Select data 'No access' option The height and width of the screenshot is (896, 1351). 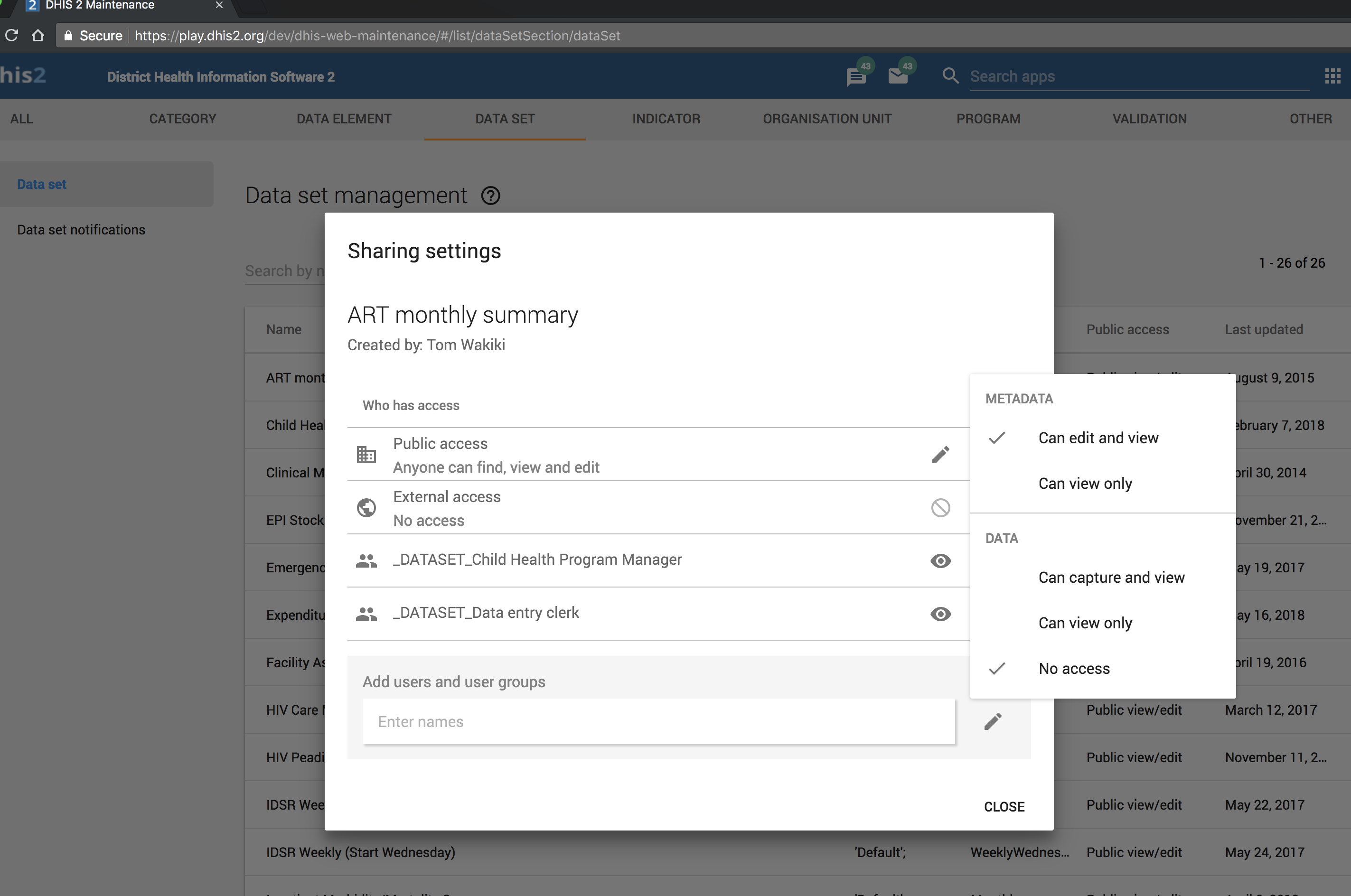[1074, 669]
